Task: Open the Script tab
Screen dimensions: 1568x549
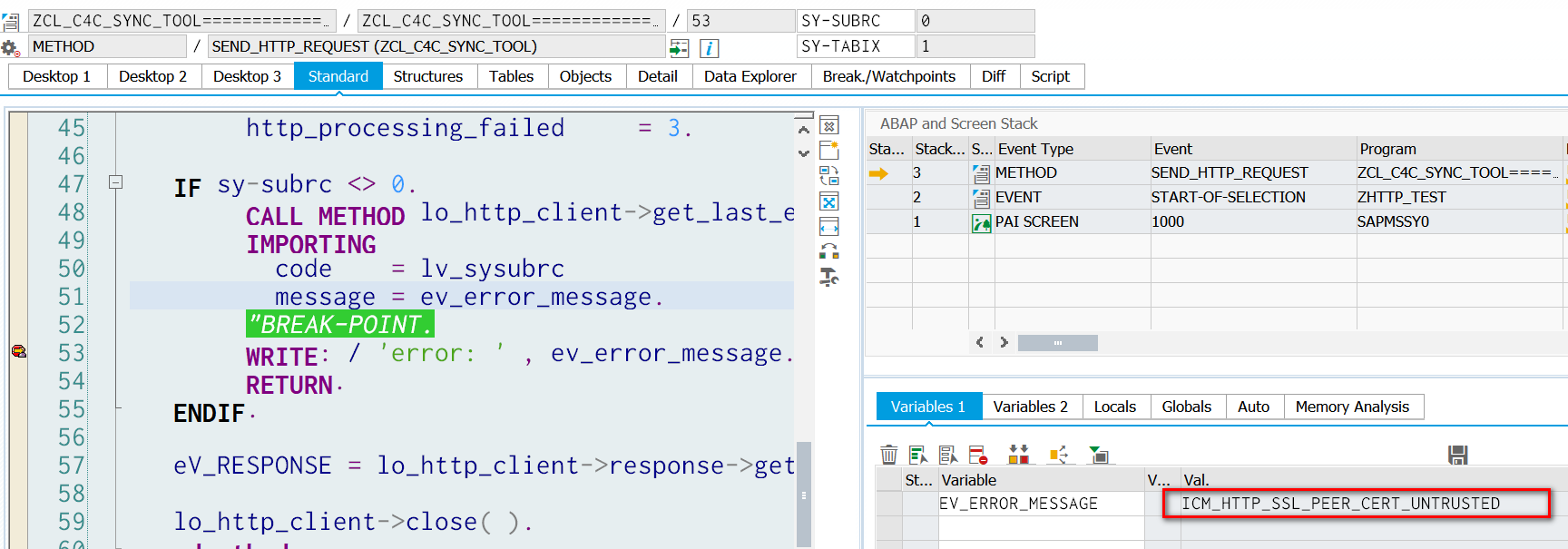Action: (1051, 76)
